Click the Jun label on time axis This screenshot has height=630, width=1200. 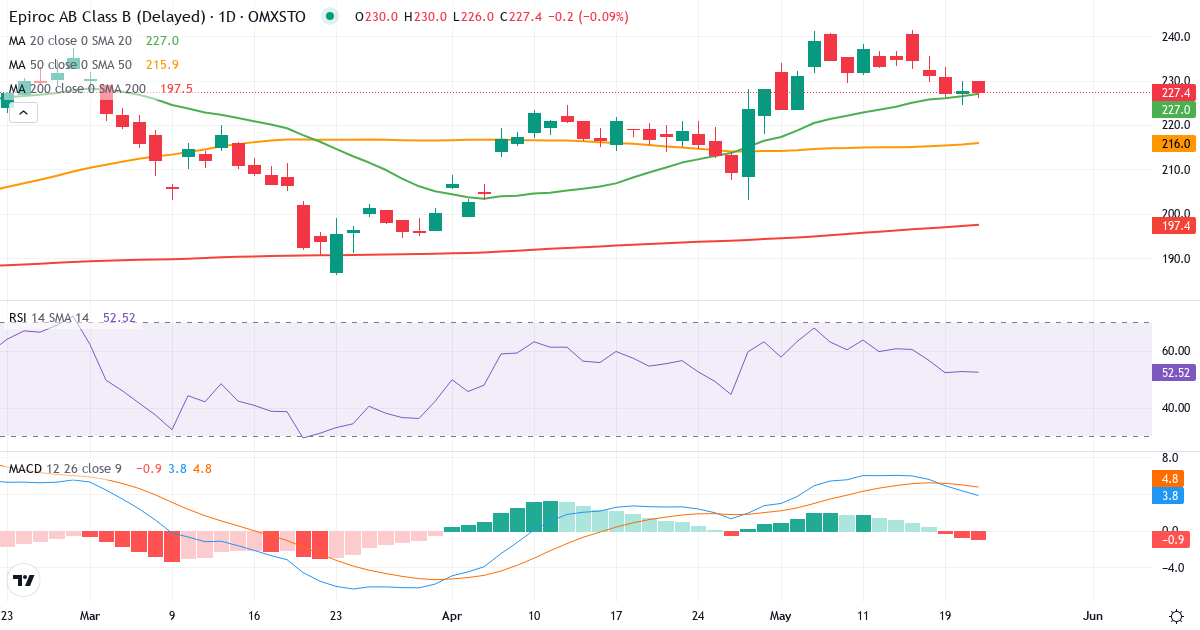click(x=1094, y=616)
